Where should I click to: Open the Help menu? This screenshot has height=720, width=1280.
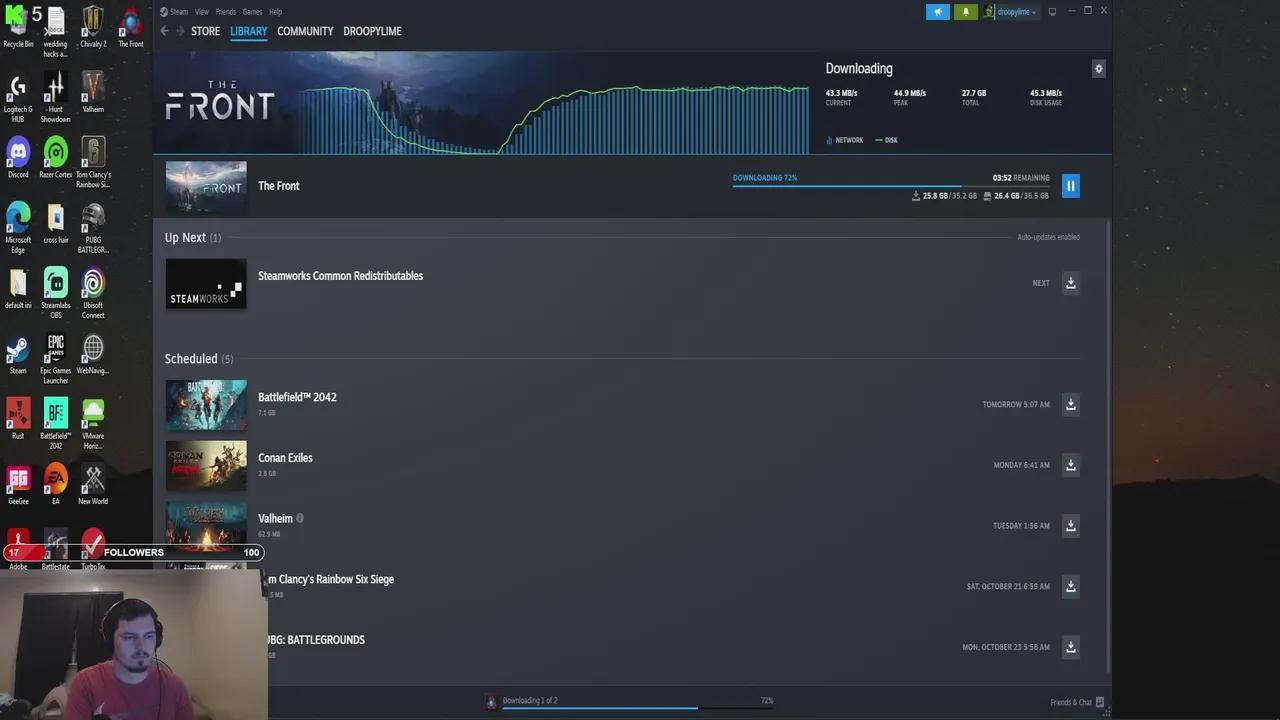[x=276, y=12]
